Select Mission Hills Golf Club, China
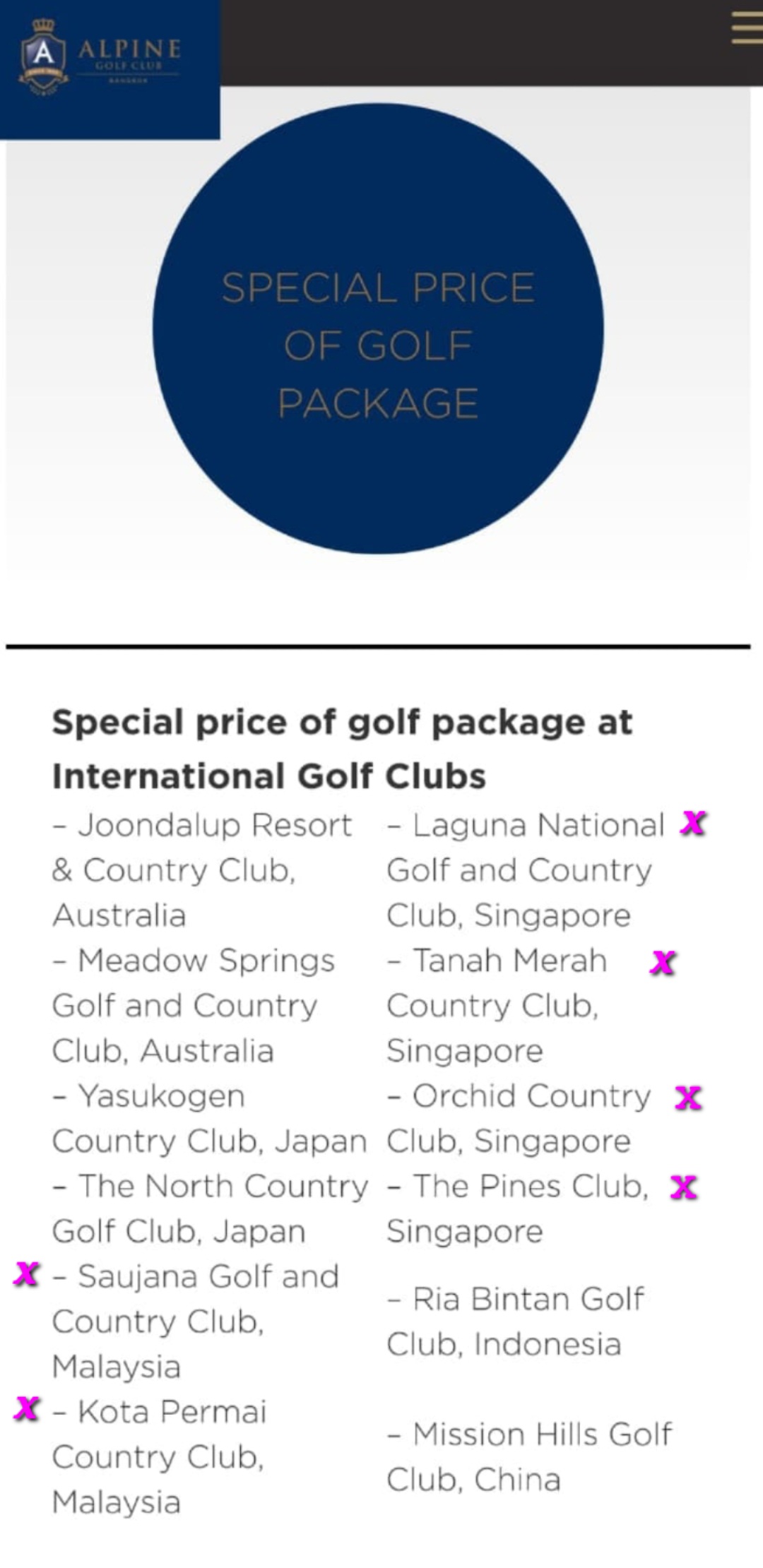The height and width of the screenshot is (1568, 763). pos(530,1457)
